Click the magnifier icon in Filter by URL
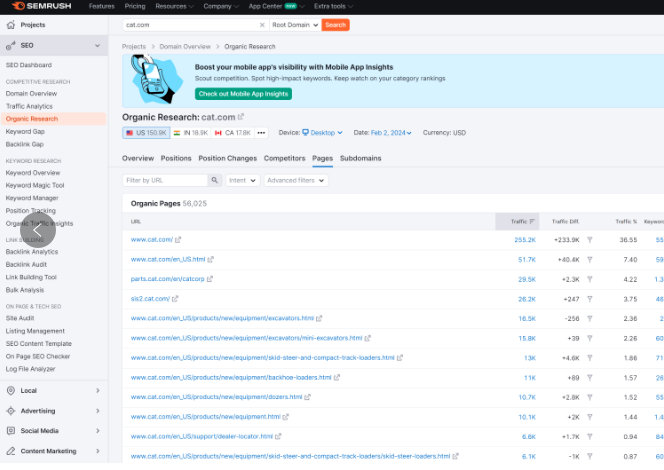 pyautogui.click(x=215, y=181)
